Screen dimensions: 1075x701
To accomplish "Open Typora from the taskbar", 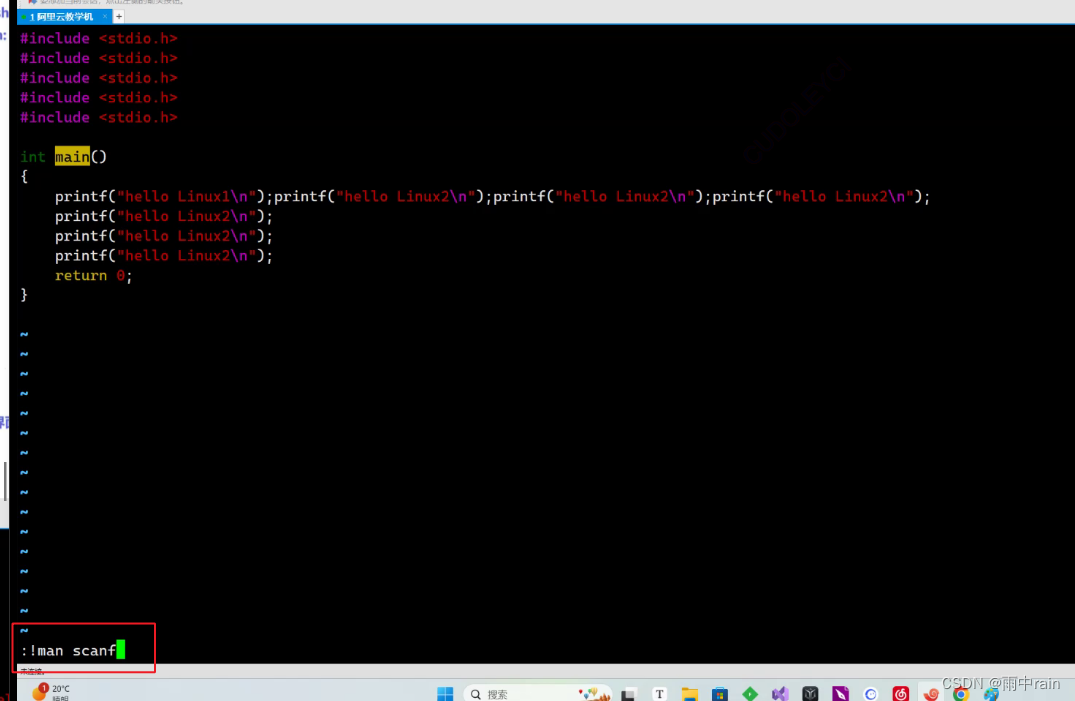I will click(660, 693).
